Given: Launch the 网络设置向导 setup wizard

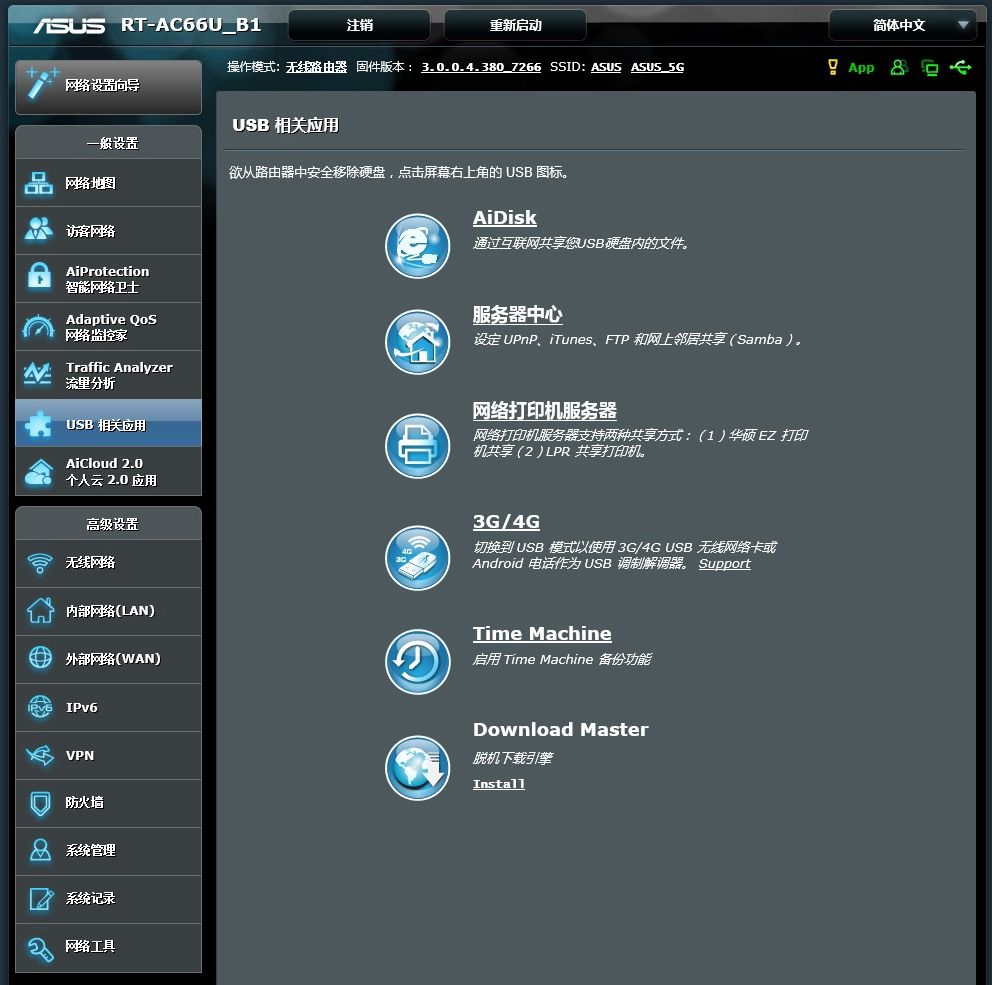Looking at the screenshot, I should coord(108,86).
